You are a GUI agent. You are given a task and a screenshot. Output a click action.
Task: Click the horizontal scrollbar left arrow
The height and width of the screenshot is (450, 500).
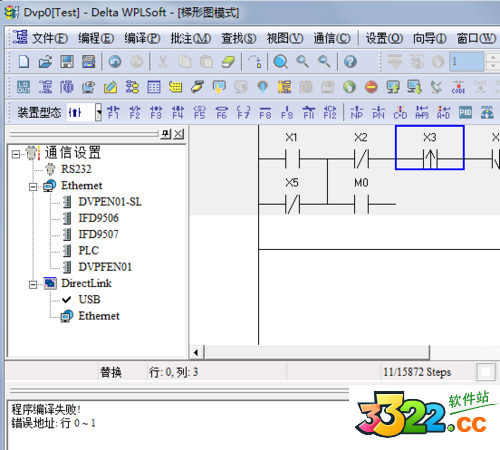(x=196, y=352)
